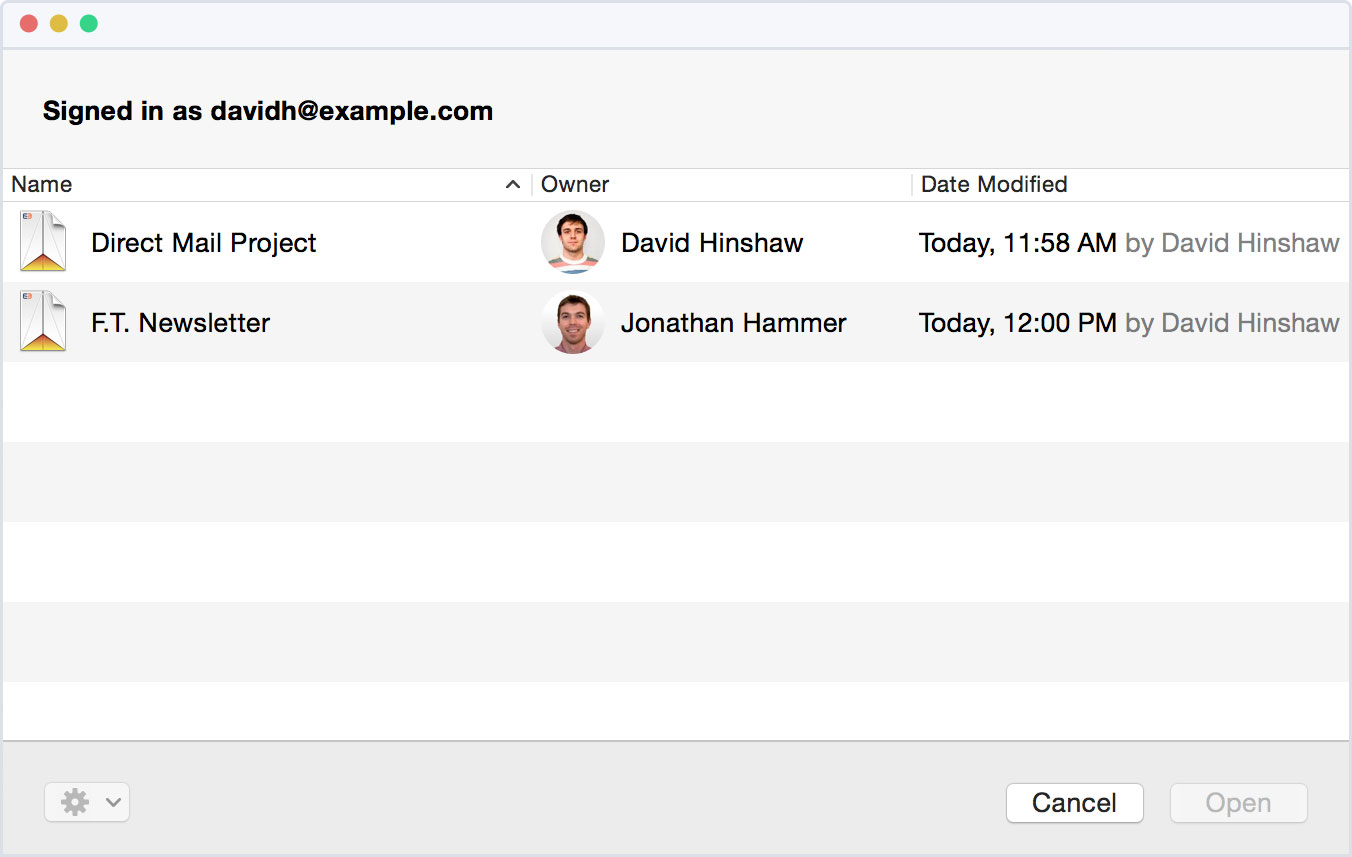The height and width of the screenshot is (857, 1352).
Task: Select the F.T. Newsletter document icon
Action: pos(43,322)
